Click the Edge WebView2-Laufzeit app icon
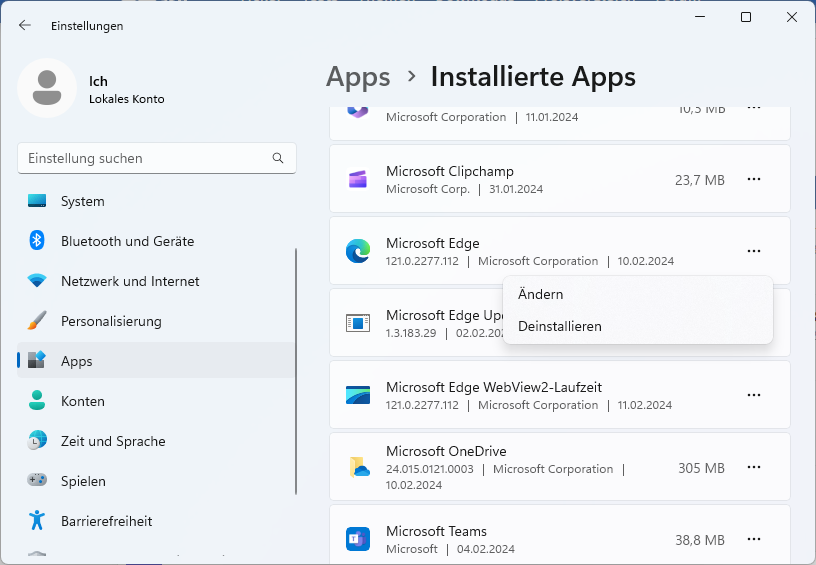The height and width of the screenshot is (565, 816). (358, 395)
